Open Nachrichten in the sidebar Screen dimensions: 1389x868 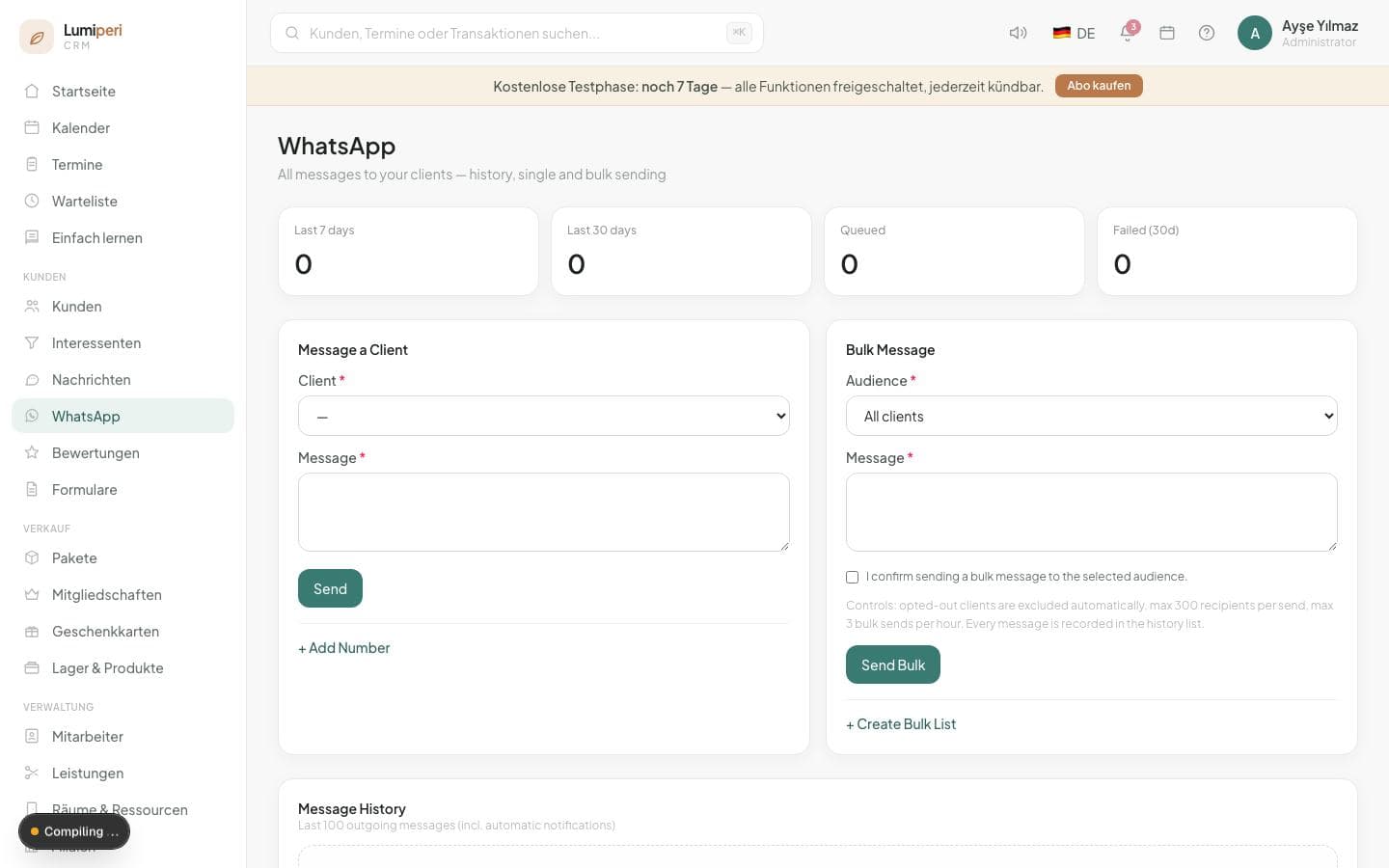tap(123, 380)
